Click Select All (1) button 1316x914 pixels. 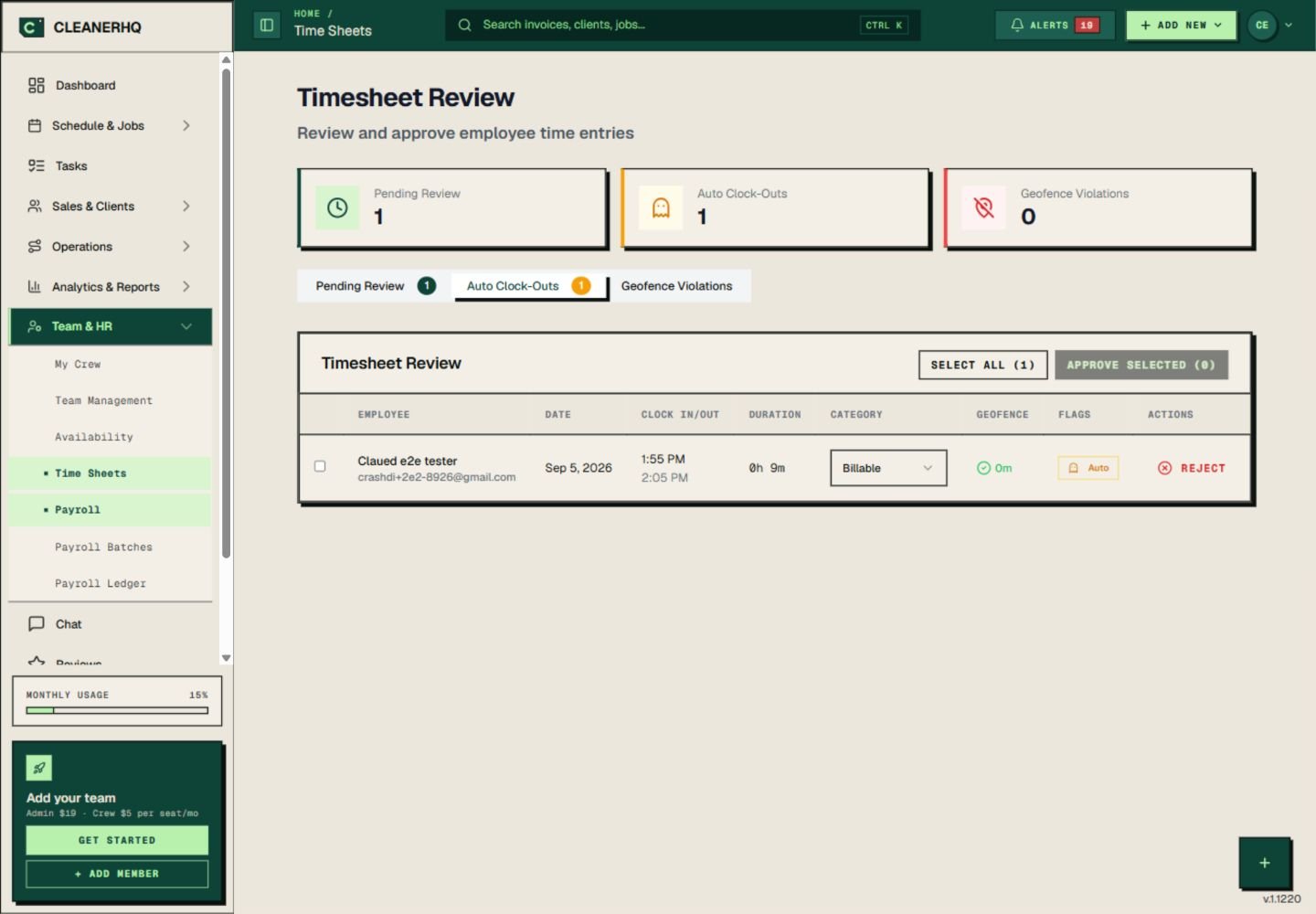(982, 365)
